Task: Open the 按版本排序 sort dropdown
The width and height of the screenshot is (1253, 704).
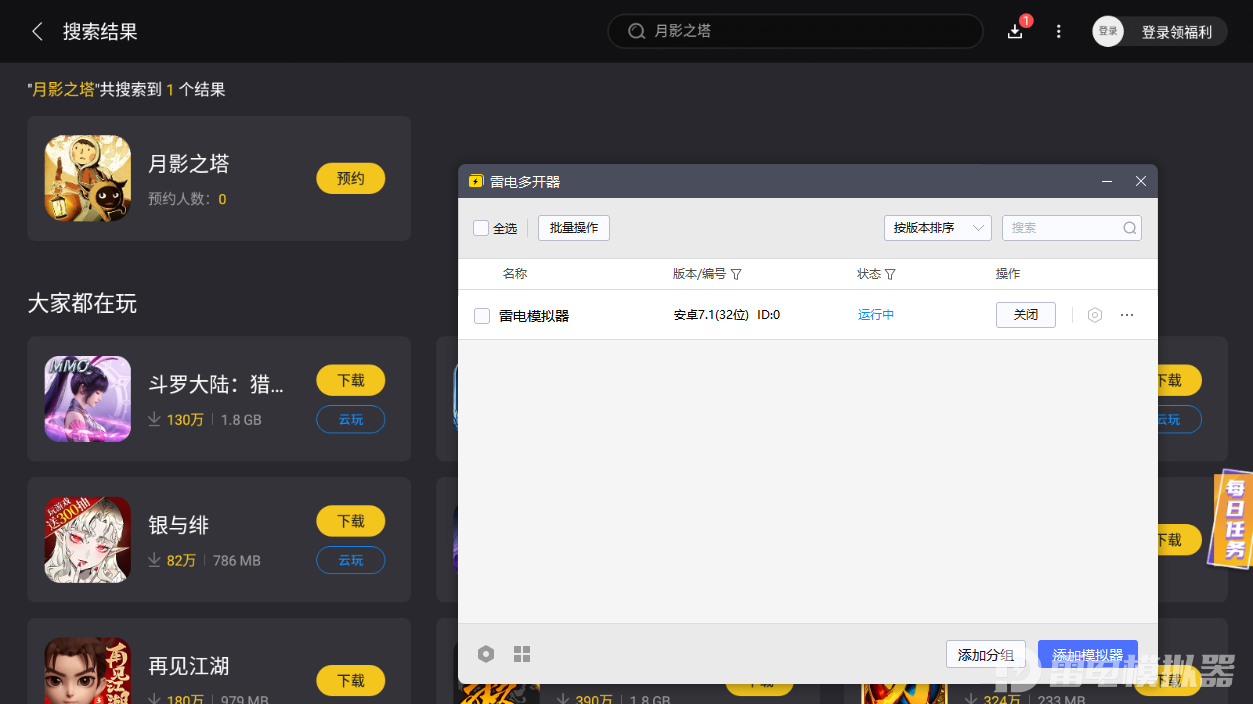Action: 936,227
